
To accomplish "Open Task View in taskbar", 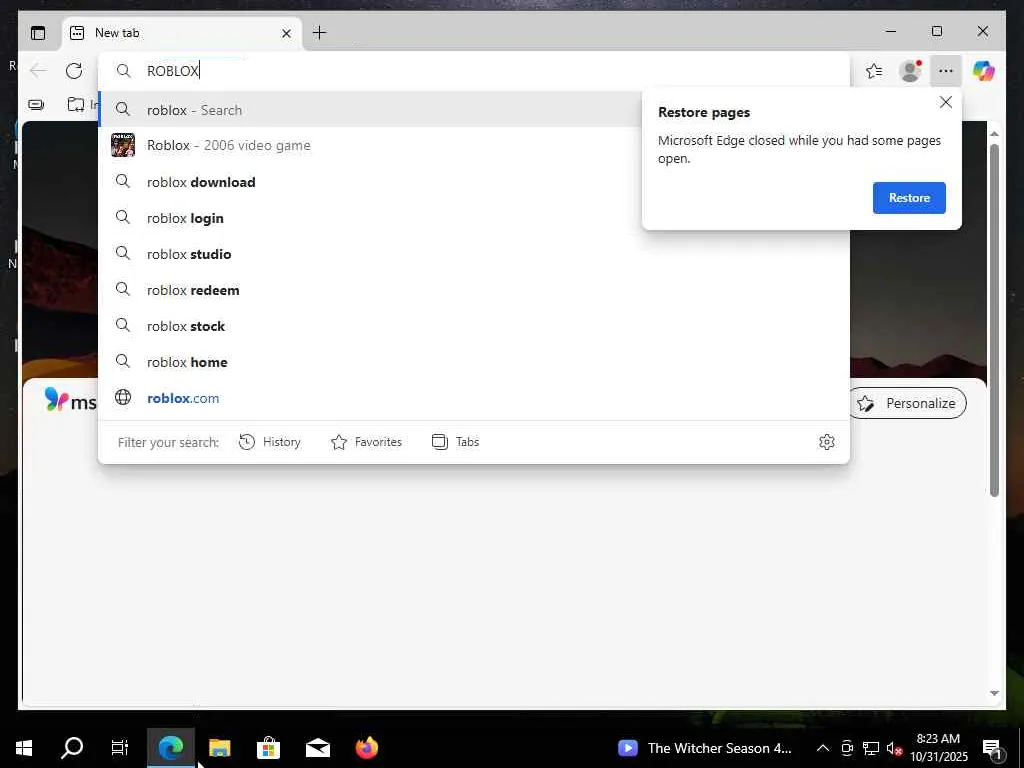I will click(x=120, y=748).
